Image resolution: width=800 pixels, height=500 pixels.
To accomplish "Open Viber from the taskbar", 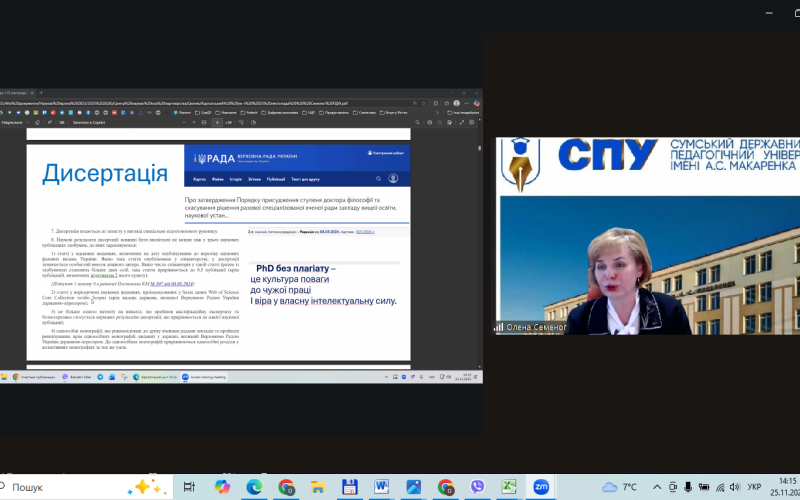I will [476, 486].
